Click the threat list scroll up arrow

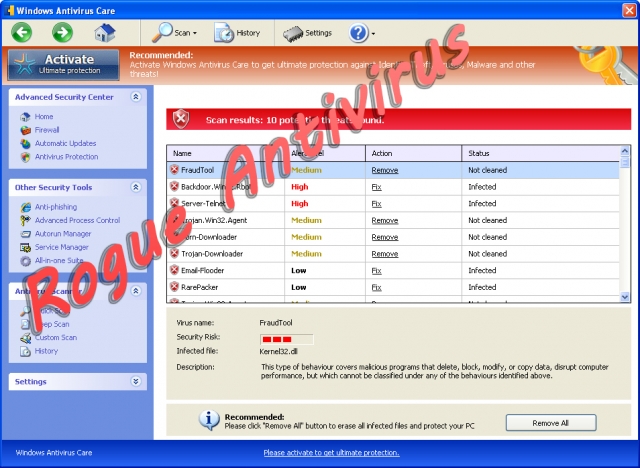pos(624,151)
